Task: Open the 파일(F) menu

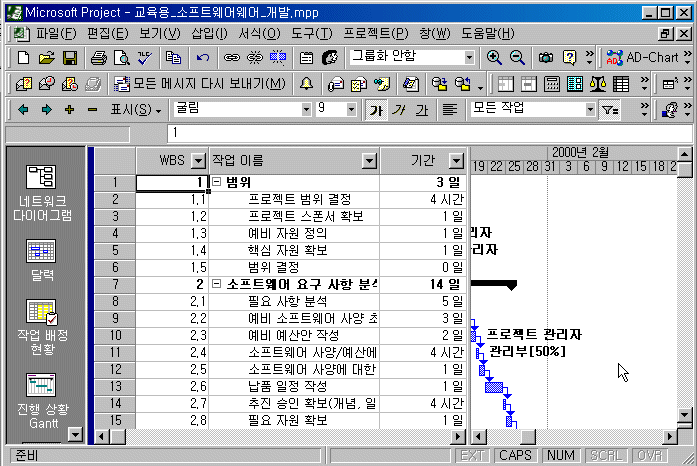Action: click(56, 33)
